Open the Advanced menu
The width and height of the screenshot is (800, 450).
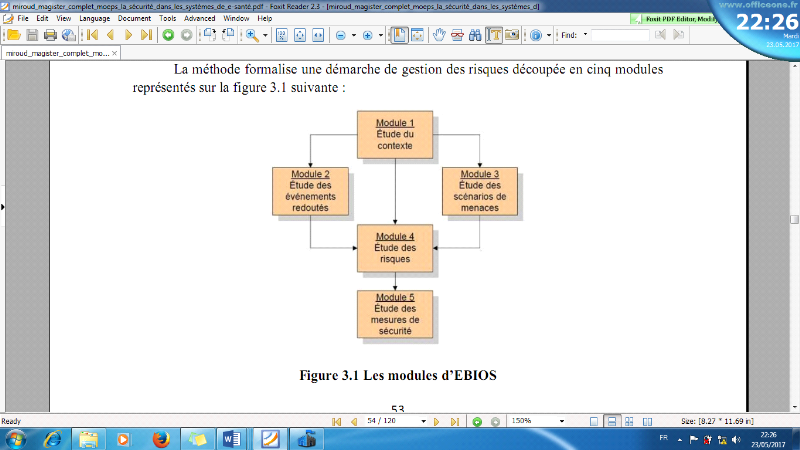coord(199,18)
